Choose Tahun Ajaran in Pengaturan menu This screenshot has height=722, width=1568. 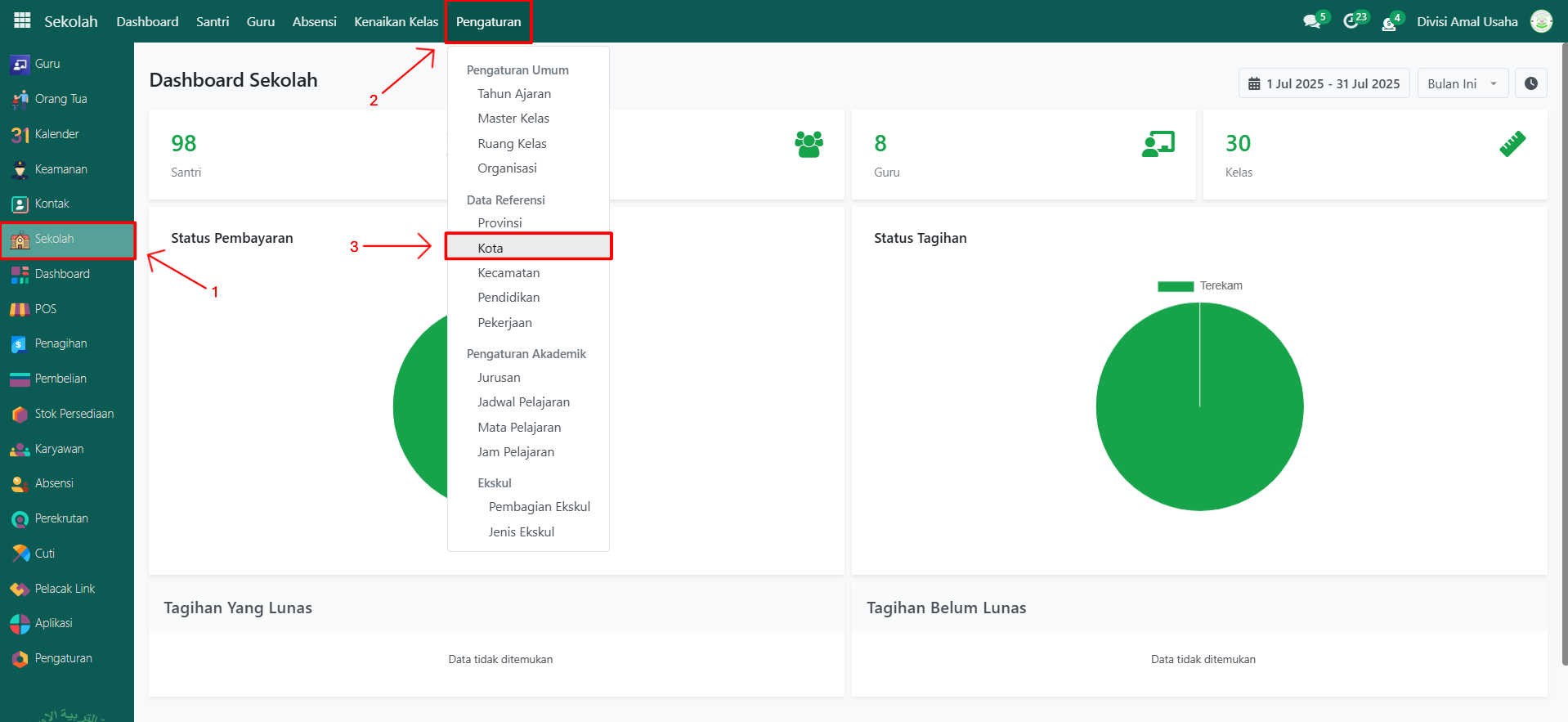(514, 94)
